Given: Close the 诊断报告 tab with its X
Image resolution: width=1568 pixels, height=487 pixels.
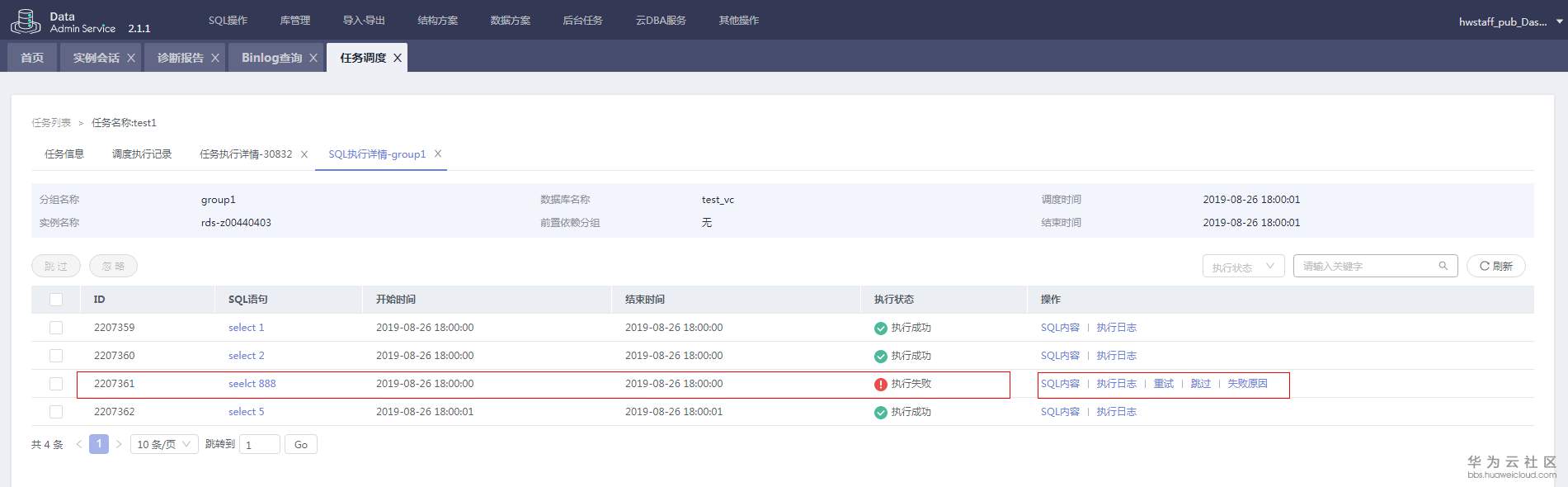Looking at the screenshot, I should pos(215,58).
